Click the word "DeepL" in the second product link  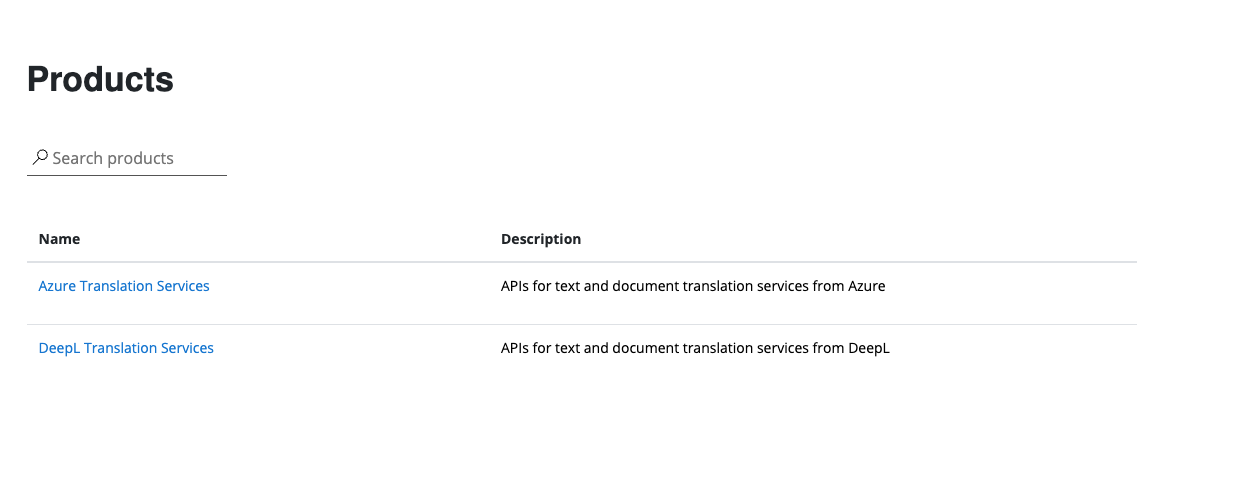click(x=59, y=348)
